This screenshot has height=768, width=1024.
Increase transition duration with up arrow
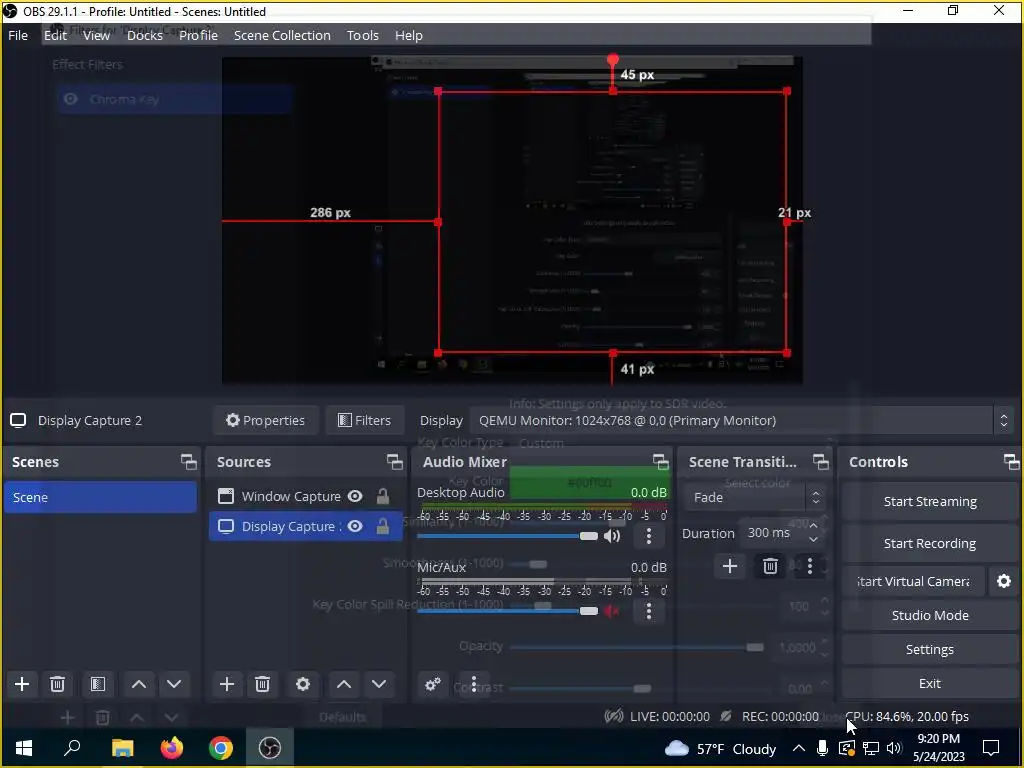coord(813,526)
